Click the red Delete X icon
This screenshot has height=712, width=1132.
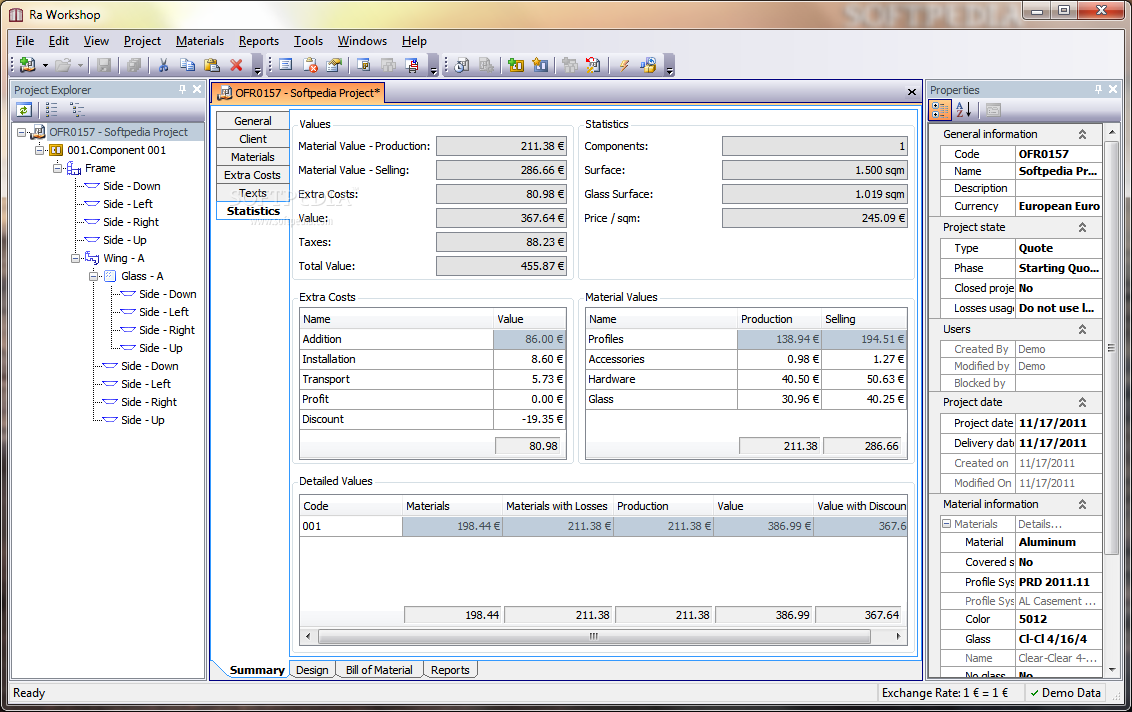[x=236, y=65]
